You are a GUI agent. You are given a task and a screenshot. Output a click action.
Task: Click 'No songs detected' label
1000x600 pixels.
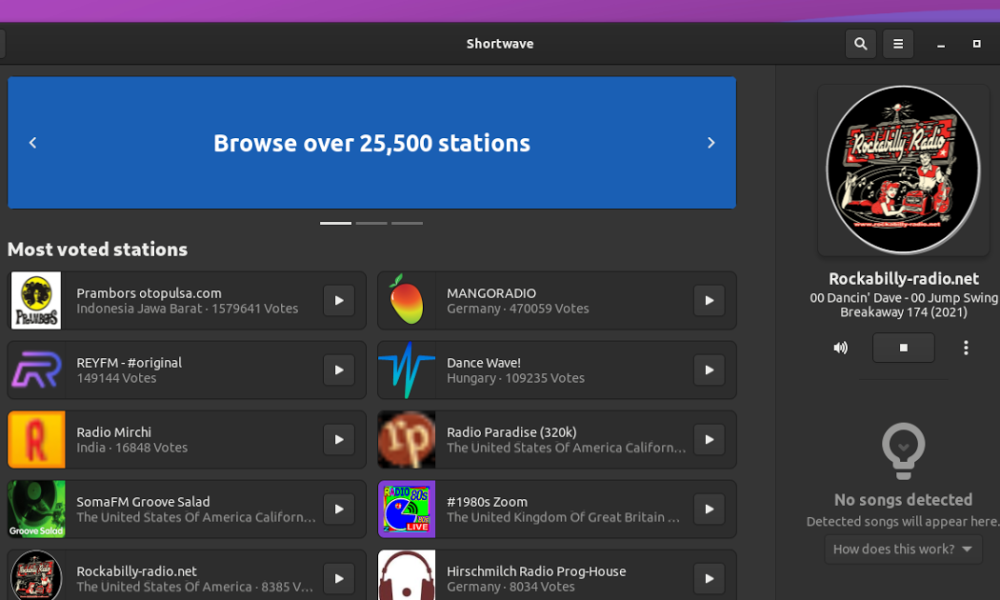(903, 500)
